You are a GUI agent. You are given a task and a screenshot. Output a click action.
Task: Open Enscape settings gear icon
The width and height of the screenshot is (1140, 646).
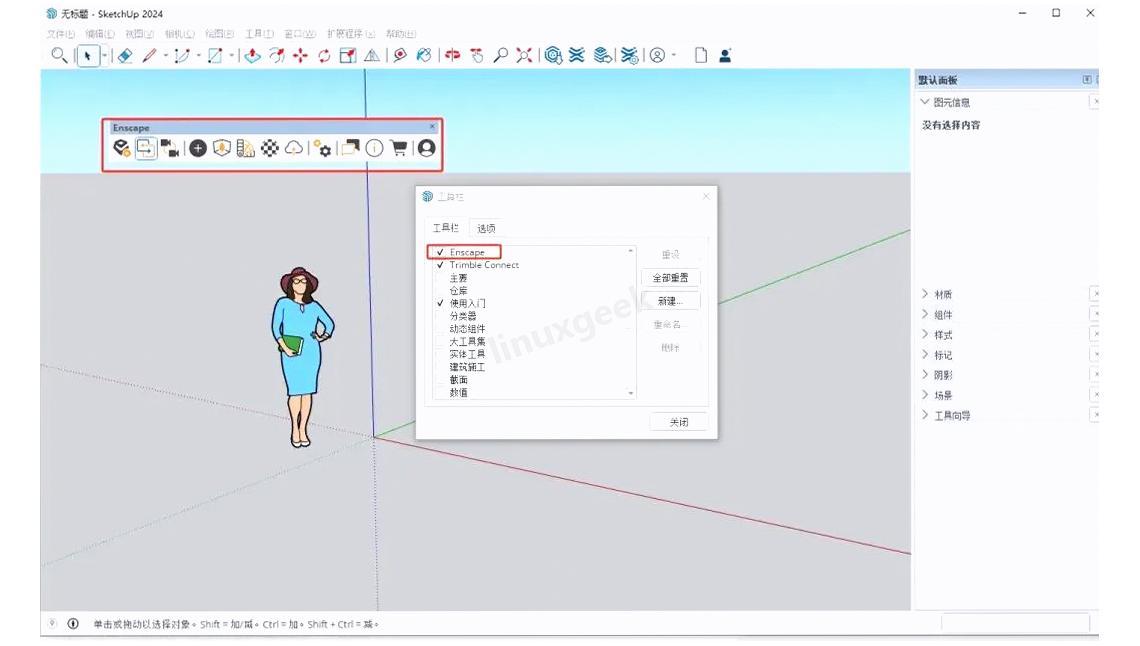pyautogui.click(x=322, y=148)
